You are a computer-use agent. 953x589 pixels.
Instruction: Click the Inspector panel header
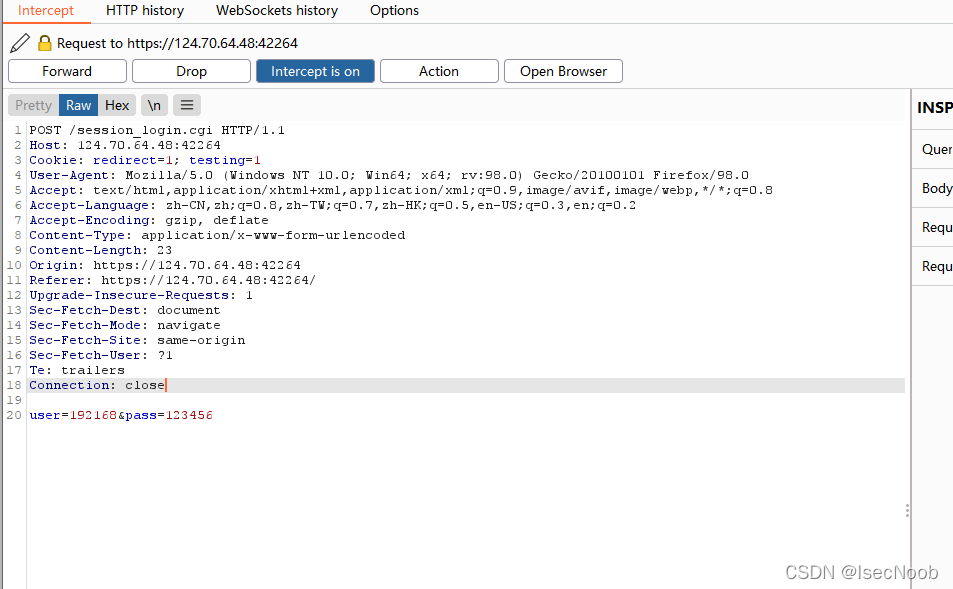point(934,108)
